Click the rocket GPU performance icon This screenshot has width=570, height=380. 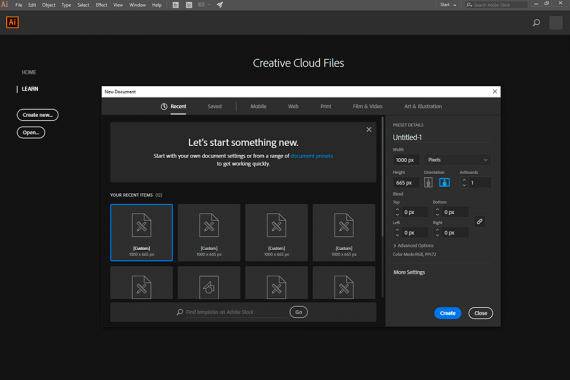point(220,5)
